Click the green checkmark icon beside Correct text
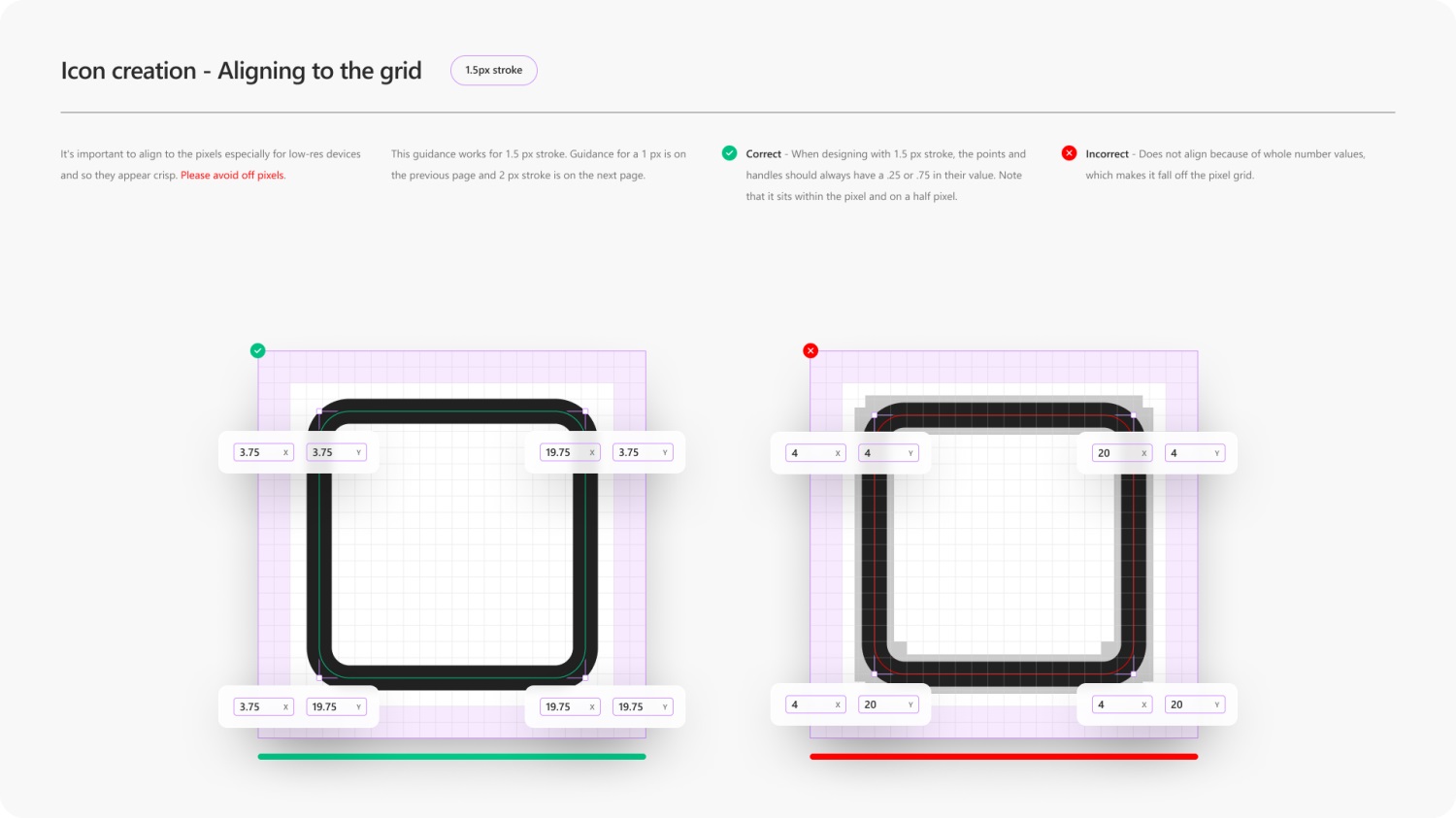Image resolution: width=1456 pixels, height=818 pixels. tap(729, 153)
